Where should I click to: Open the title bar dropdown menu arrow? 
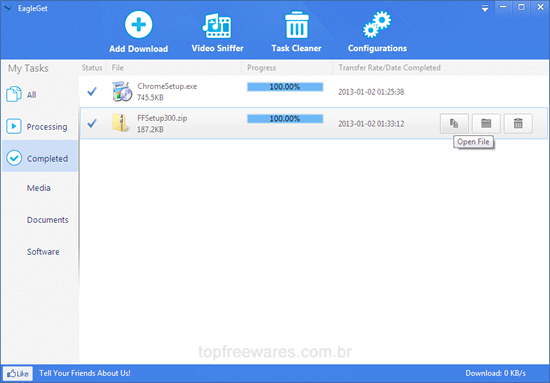(x=485, y=8)
